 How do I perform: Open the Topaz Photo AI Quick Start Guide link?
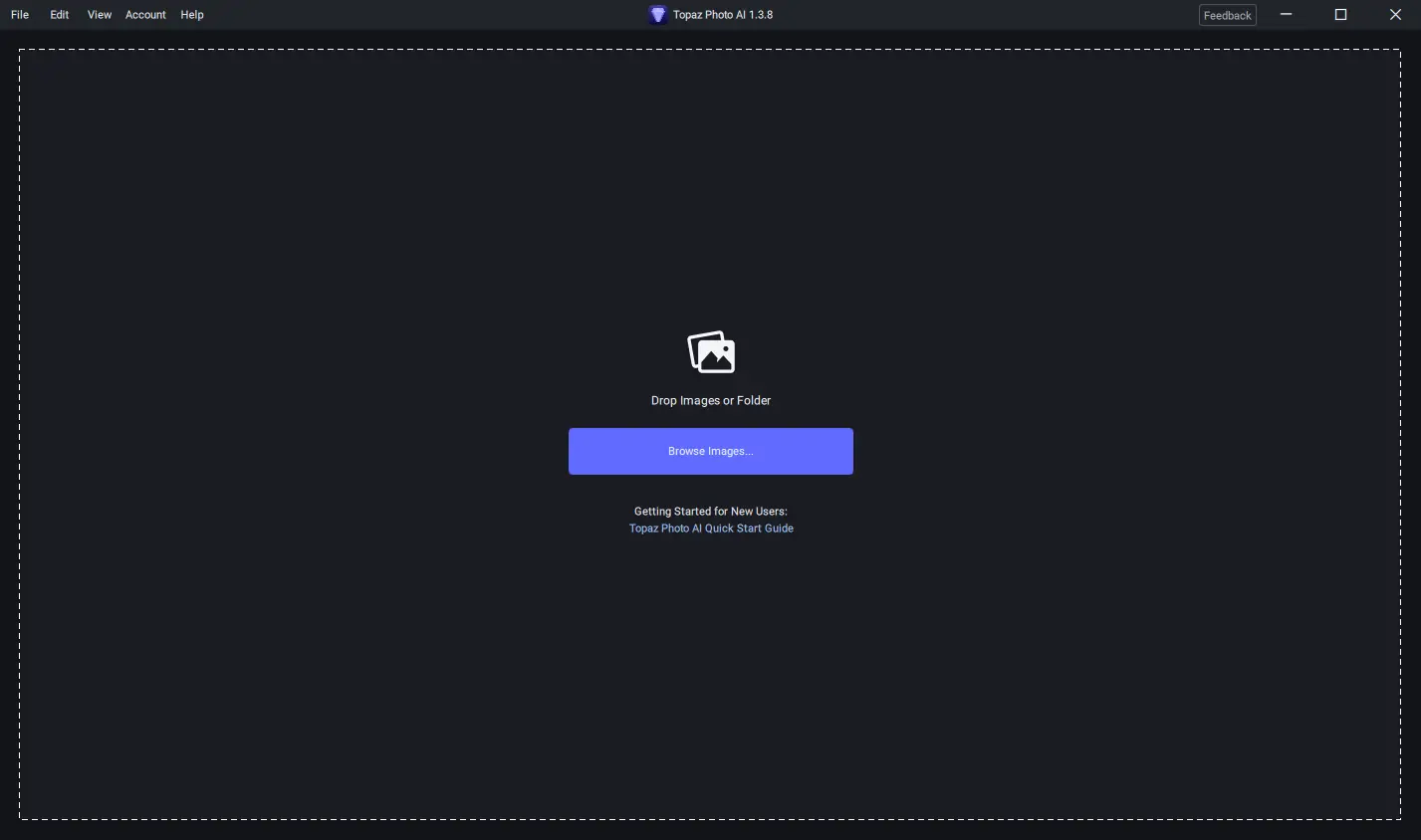click(x=711, y=528)
